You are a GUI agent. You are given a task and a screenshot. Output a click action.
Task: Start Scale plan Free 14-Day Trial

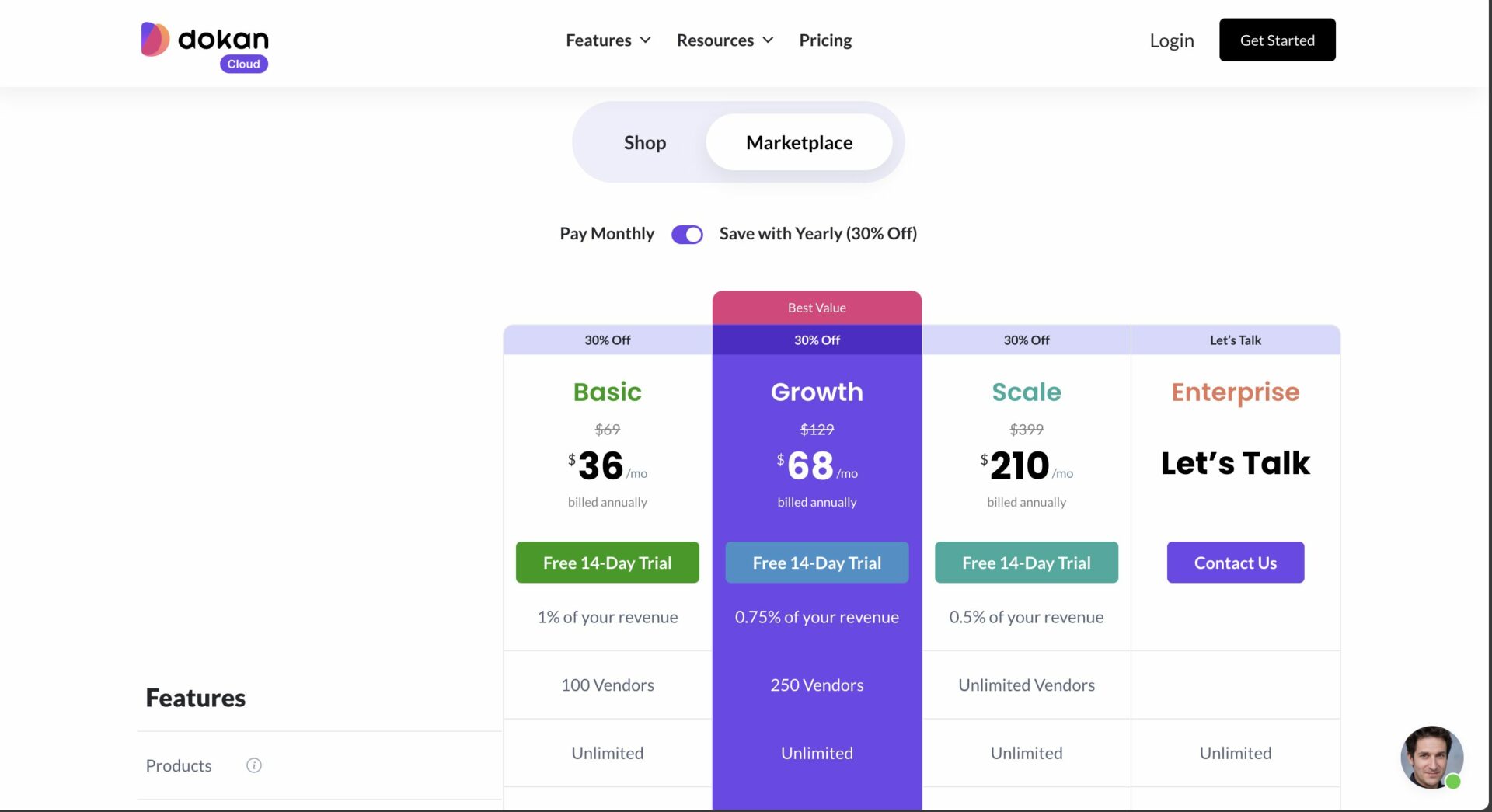coord(1026,563)
